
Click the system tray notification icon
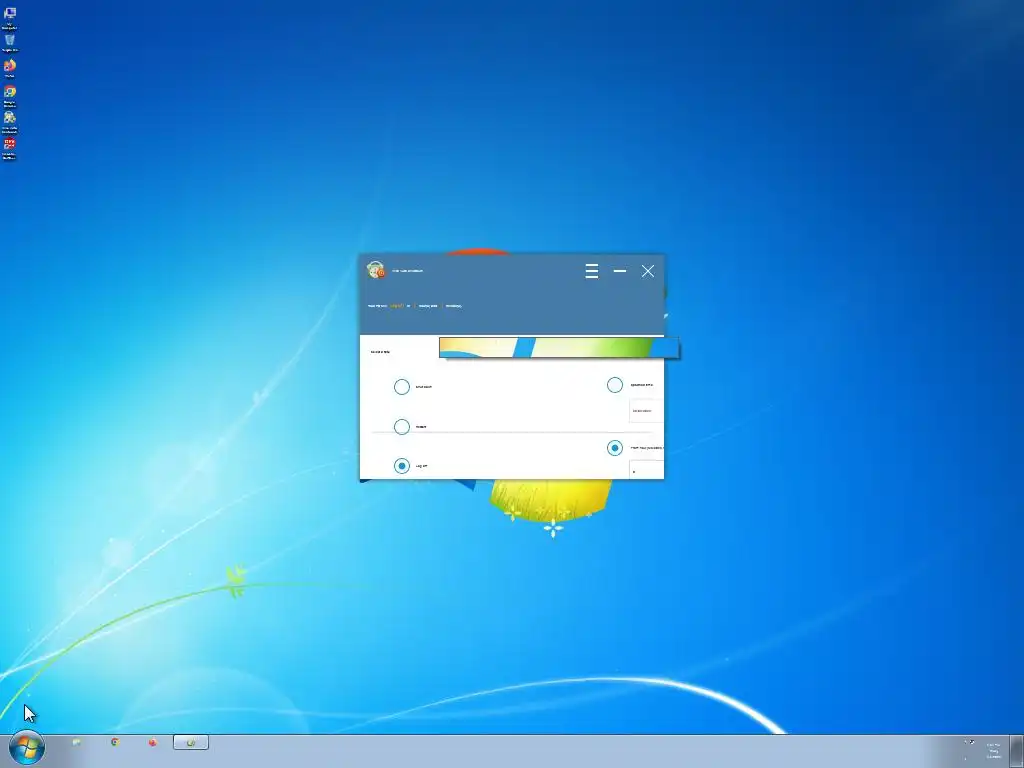pos(970,742)
